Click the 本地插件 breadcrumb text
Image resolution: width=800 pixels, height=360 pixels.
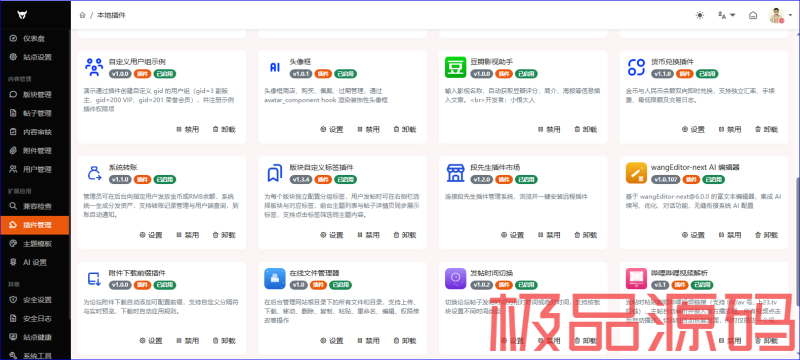111,15
